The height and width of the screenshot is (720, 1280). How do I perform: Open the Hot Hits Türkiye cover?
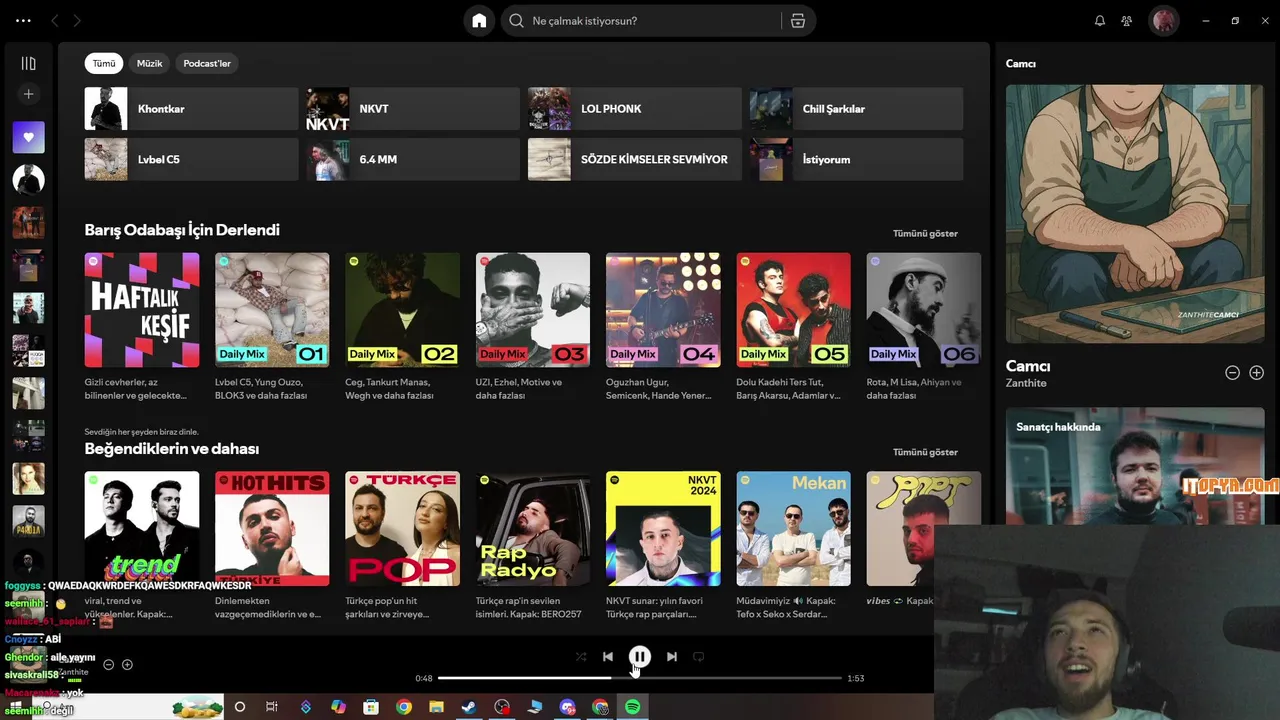click(272, 529)
